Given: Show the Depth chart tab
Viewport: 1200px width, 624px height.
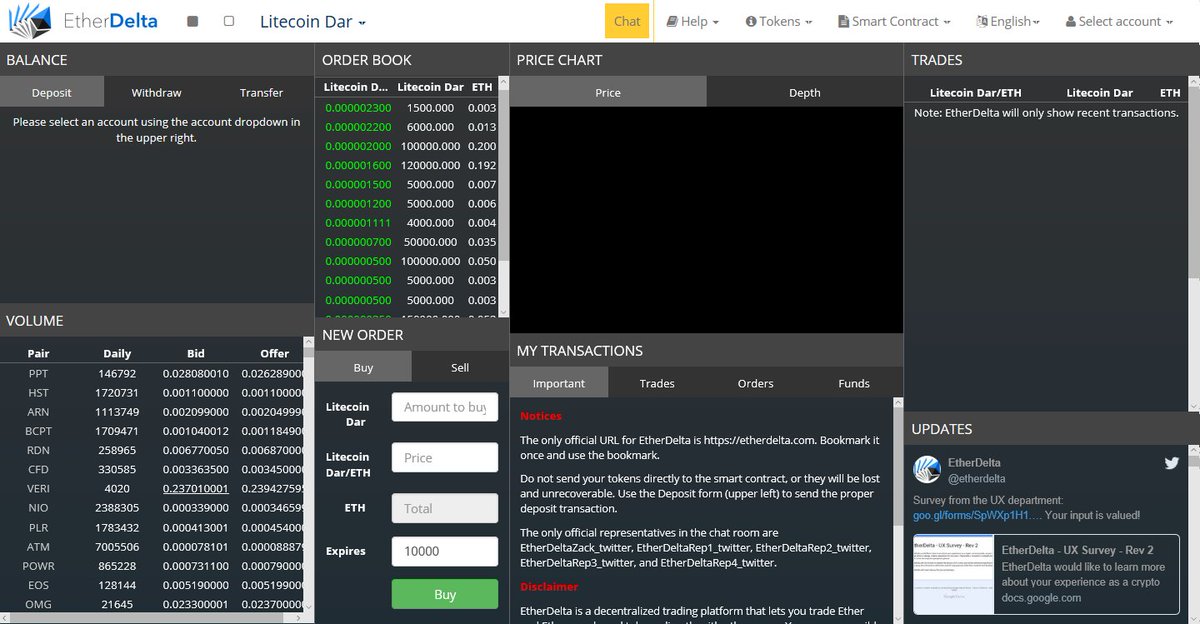Looking at the screenshot, I should (805, 92).
